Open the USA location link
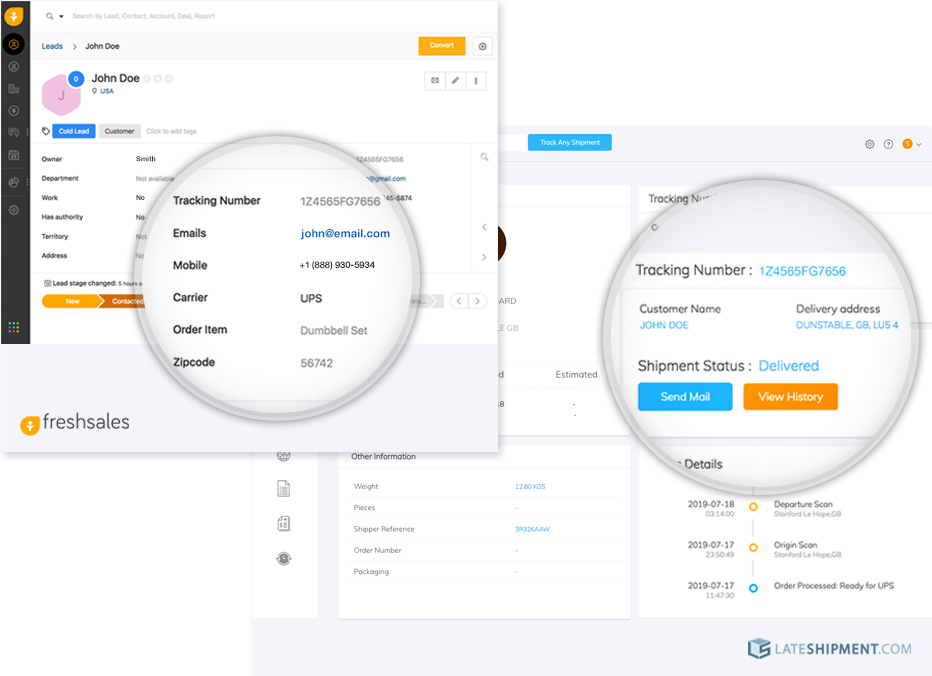Viewport: 932px width, 676px height. click(106, 91)
